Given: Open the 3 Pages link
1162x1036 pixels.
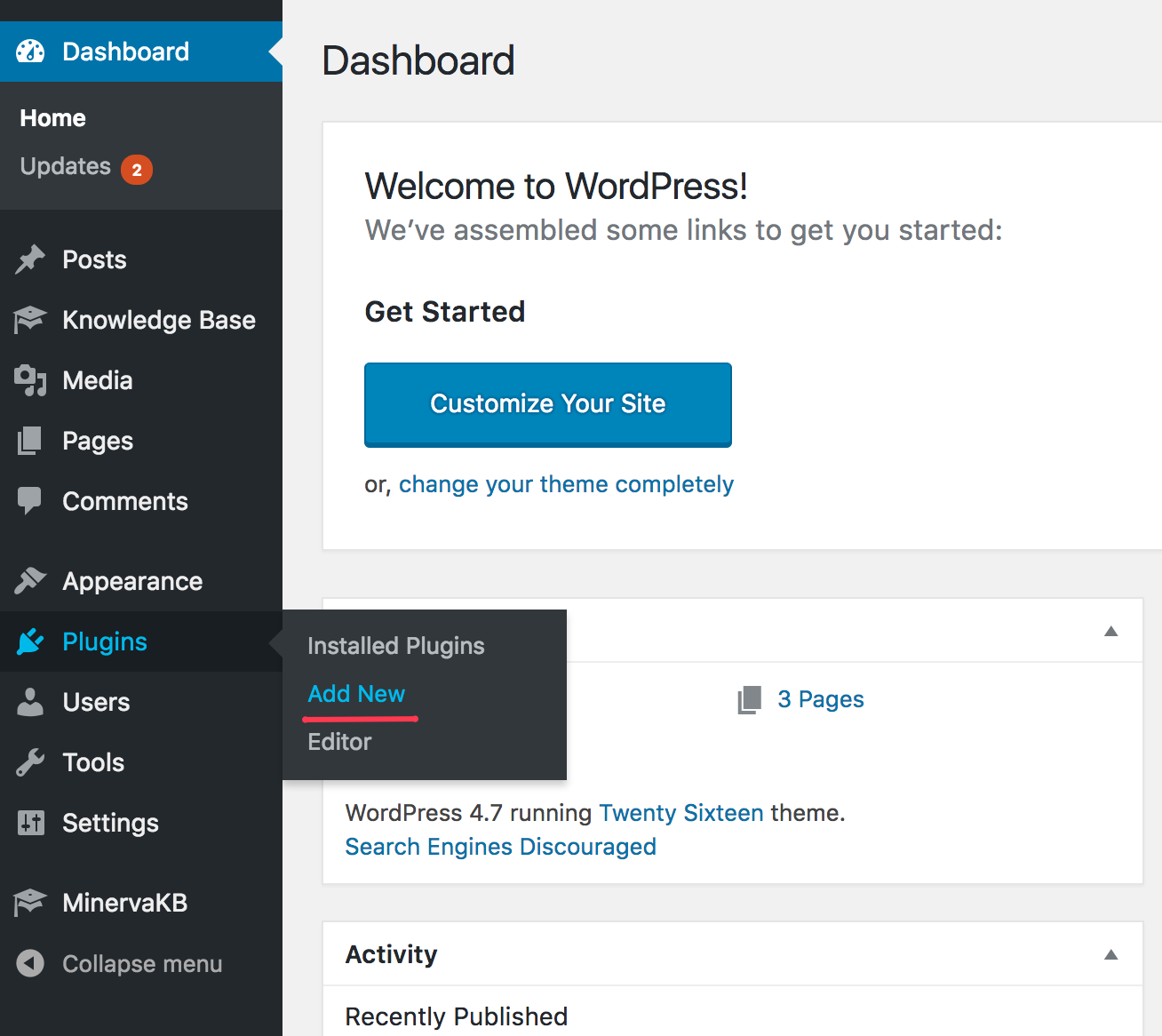Looking at the screenshot, I should (821, 699).
